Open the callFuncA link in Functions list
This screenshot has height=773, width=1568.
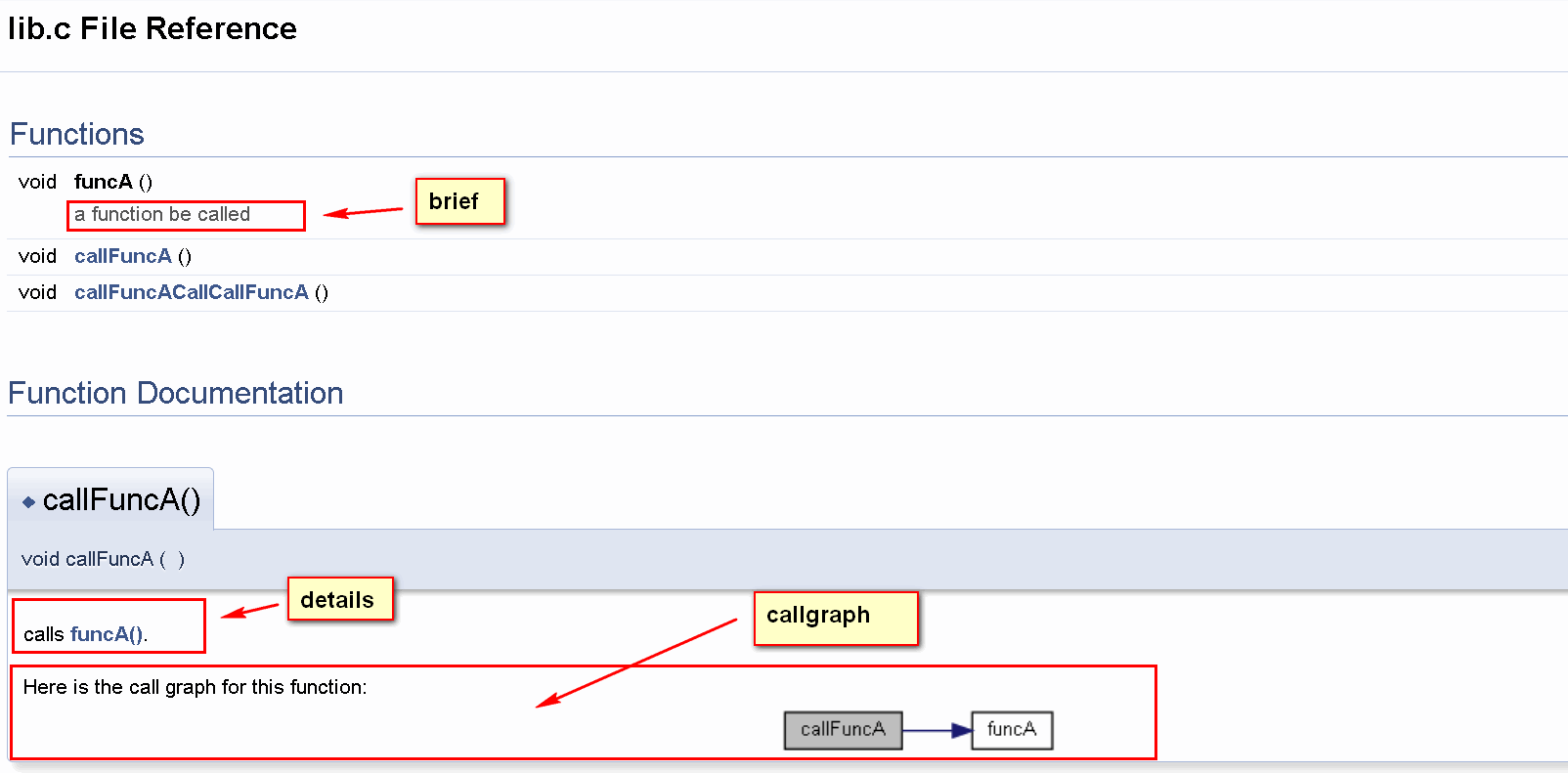pyautogui.click(x=123, y=256)
